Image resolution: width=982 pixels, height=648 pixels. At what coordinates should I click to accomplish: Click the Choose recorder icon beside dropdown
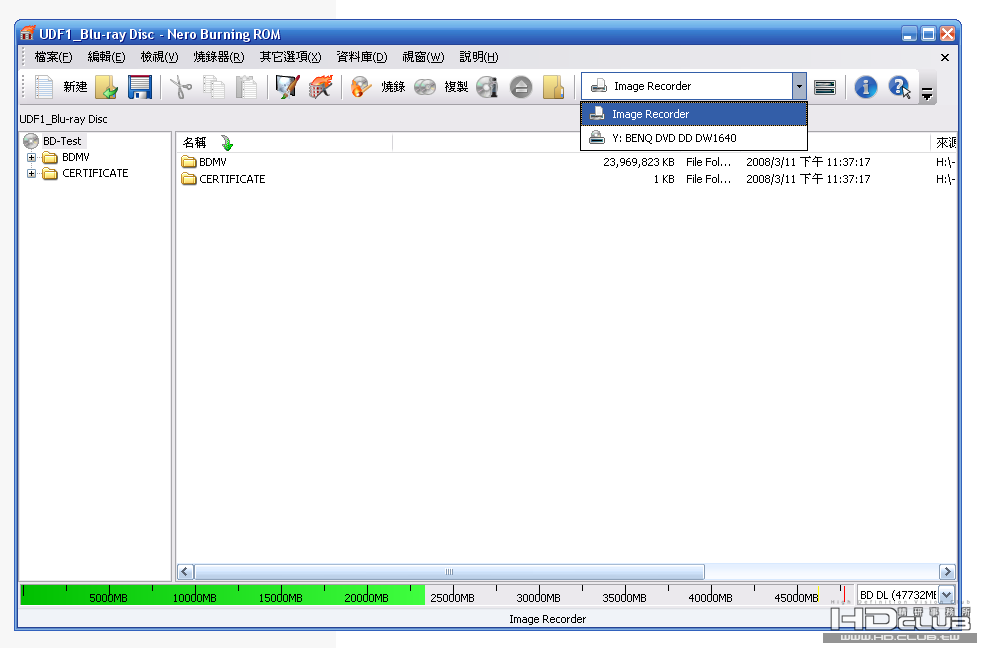click(x=825, y=87)
